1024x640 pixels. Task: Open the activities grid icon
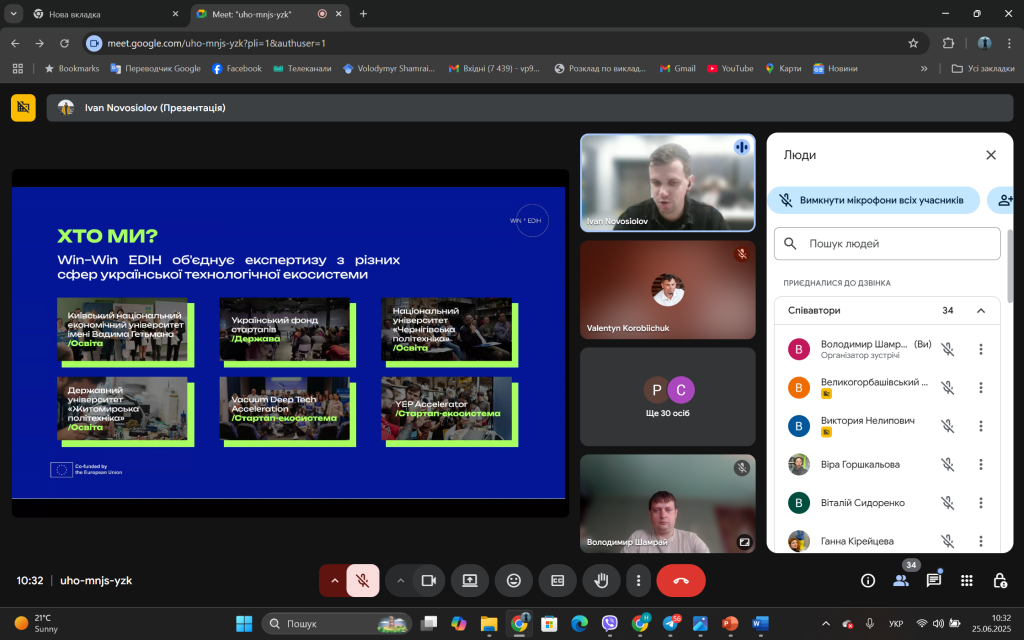pos(967,581)
